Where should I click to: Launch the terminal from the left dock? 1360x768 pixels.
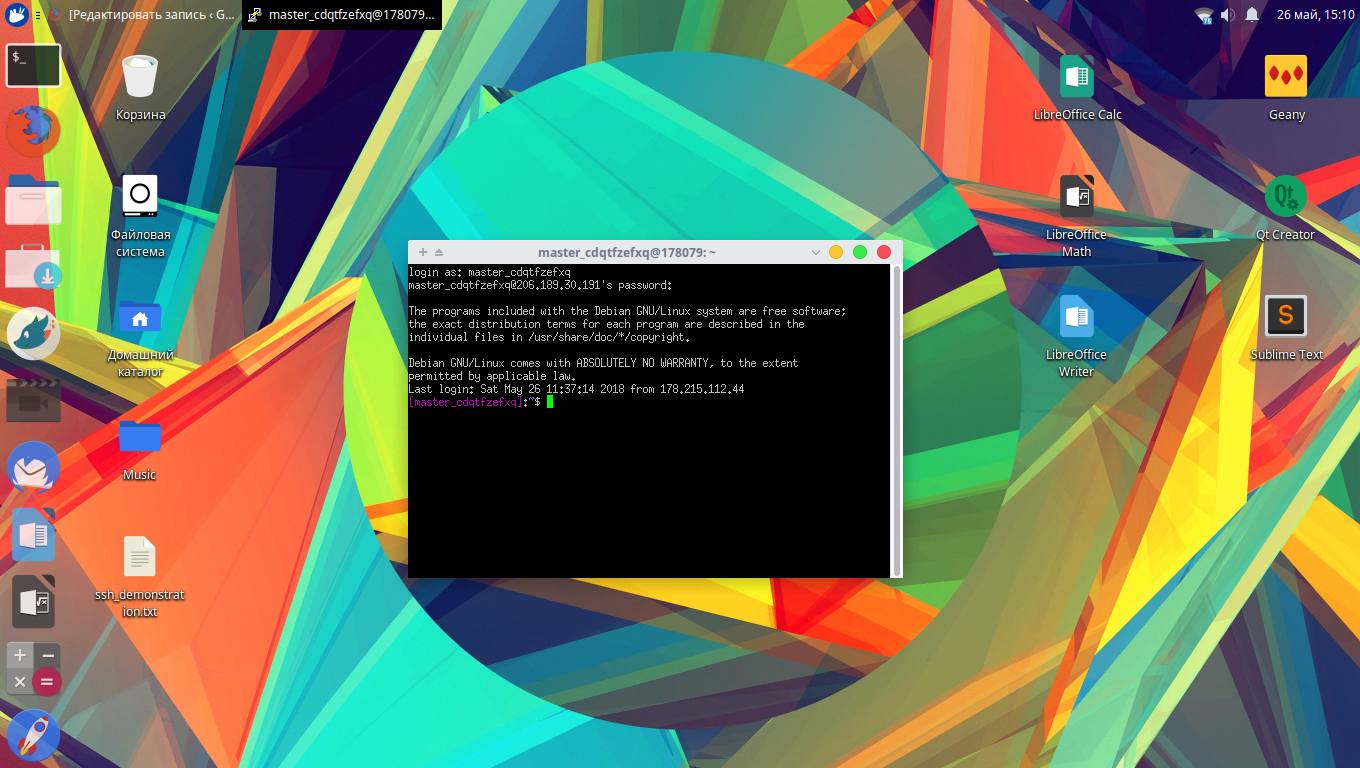(x=34, y=66)
